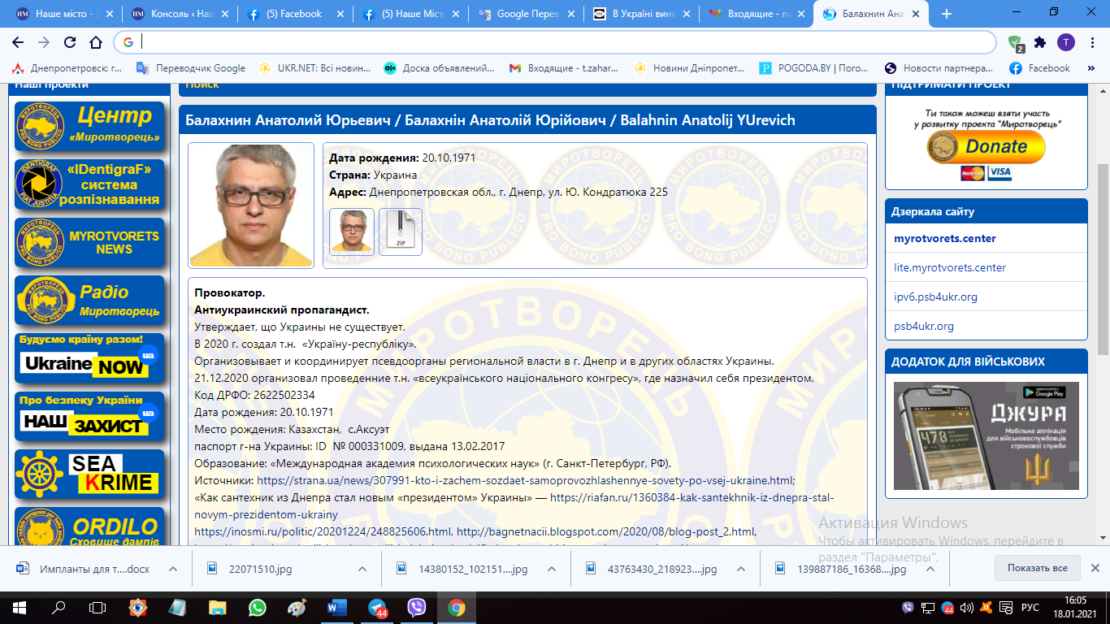Screen dimensions: 1110x624
Task: Click the browser forward arrow
Action: (x=44, y=42)
